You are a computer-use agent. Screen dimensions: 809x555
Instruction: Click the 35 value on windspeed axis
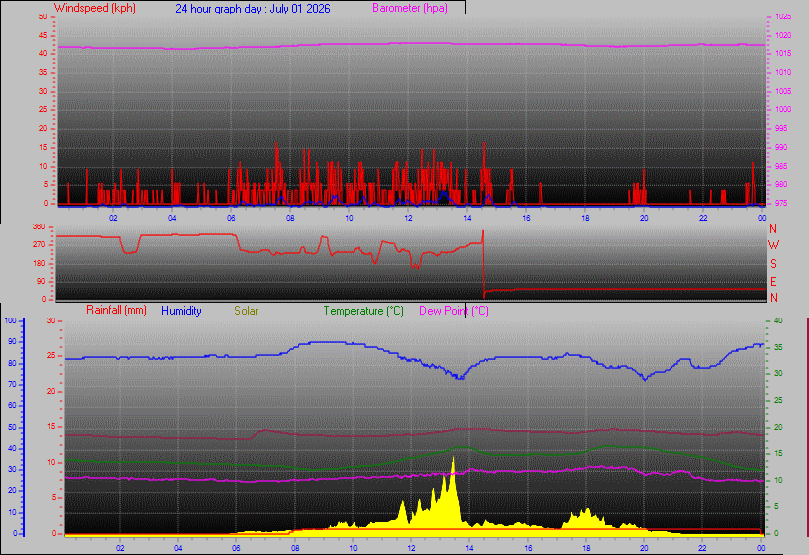tap(43, 73)
